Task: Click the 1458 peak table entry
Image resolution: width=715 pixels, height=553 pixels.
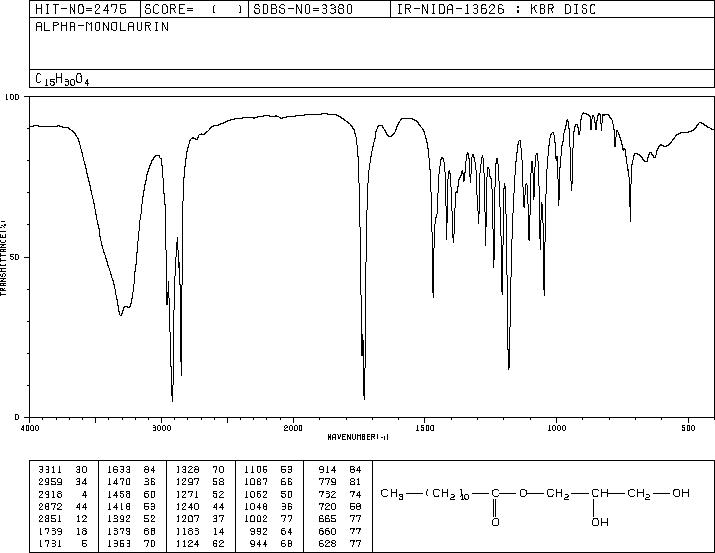Action: click(x=131, y=494)
